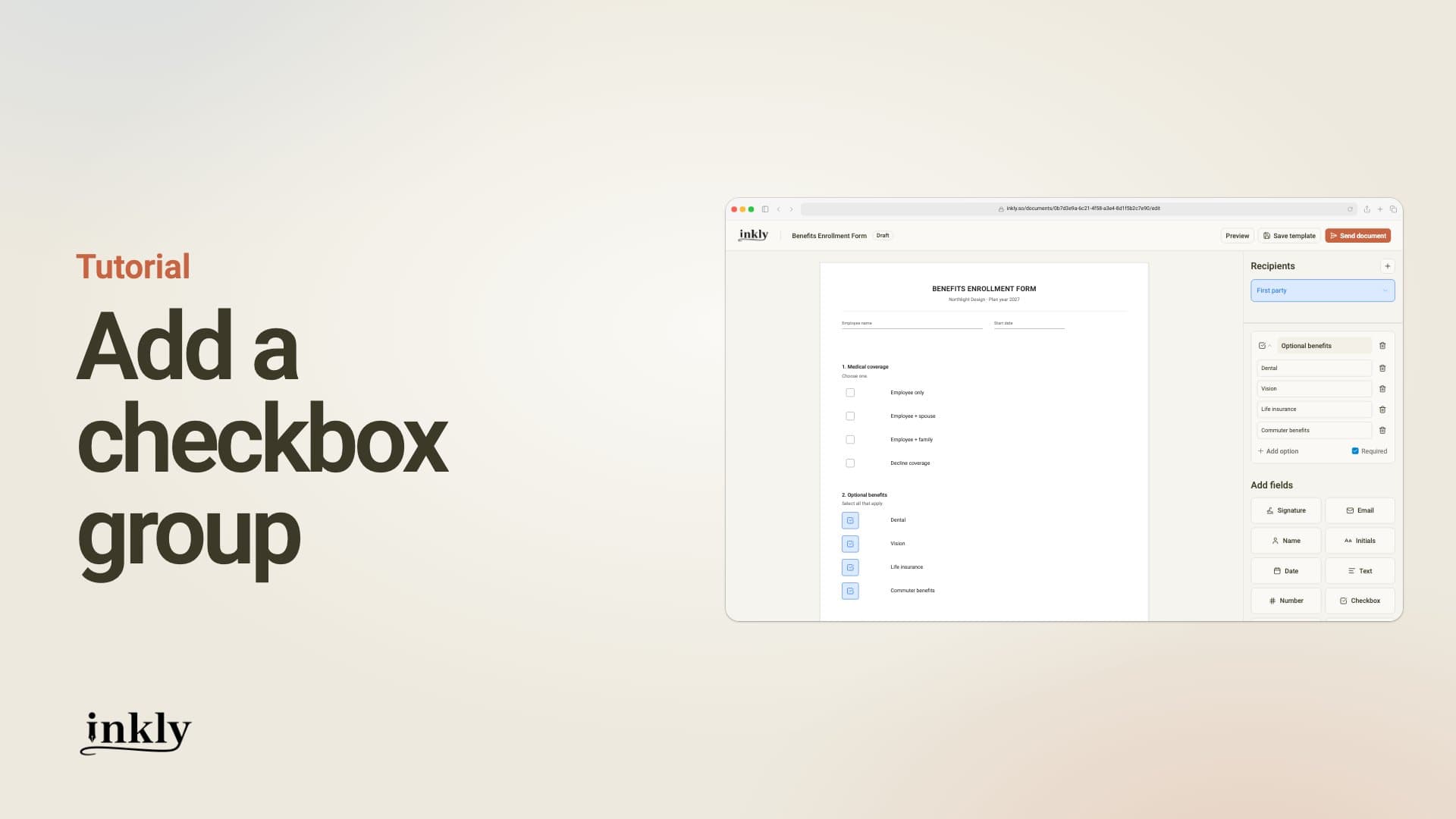Delete the Commuter benefits option
The height and width of the screenshot is (819, 1456).
point(1382,431)
